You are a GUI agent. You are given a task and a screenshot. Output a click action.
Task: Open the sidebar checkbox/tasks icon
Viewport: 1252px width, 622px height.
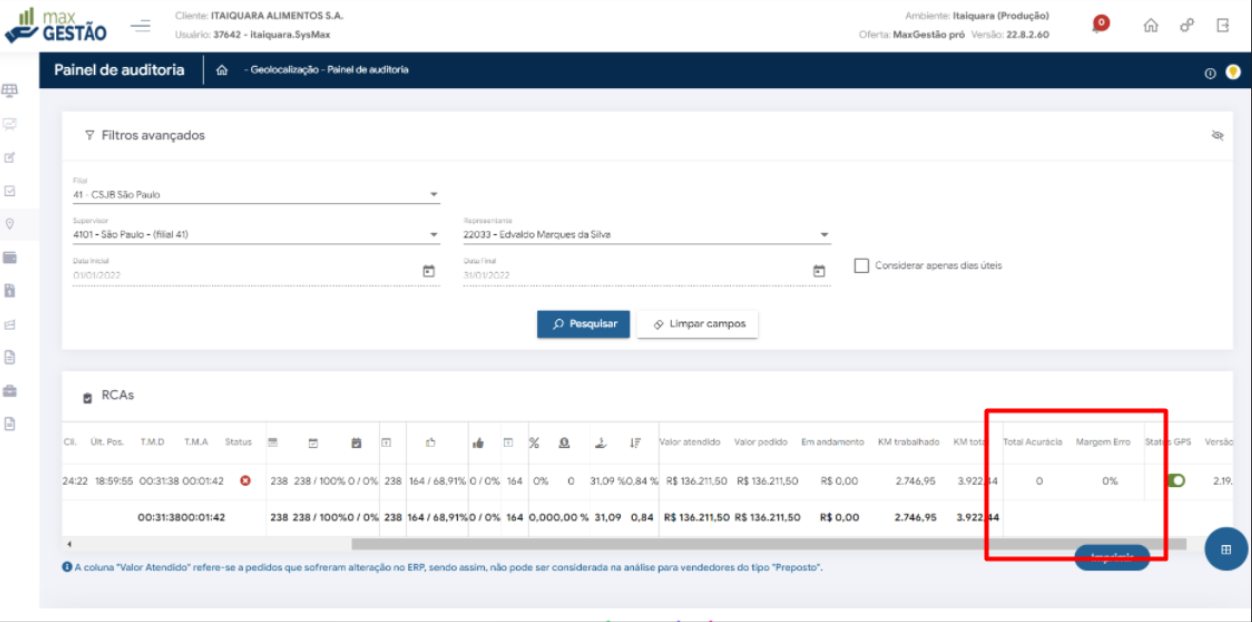pos(10,190)
